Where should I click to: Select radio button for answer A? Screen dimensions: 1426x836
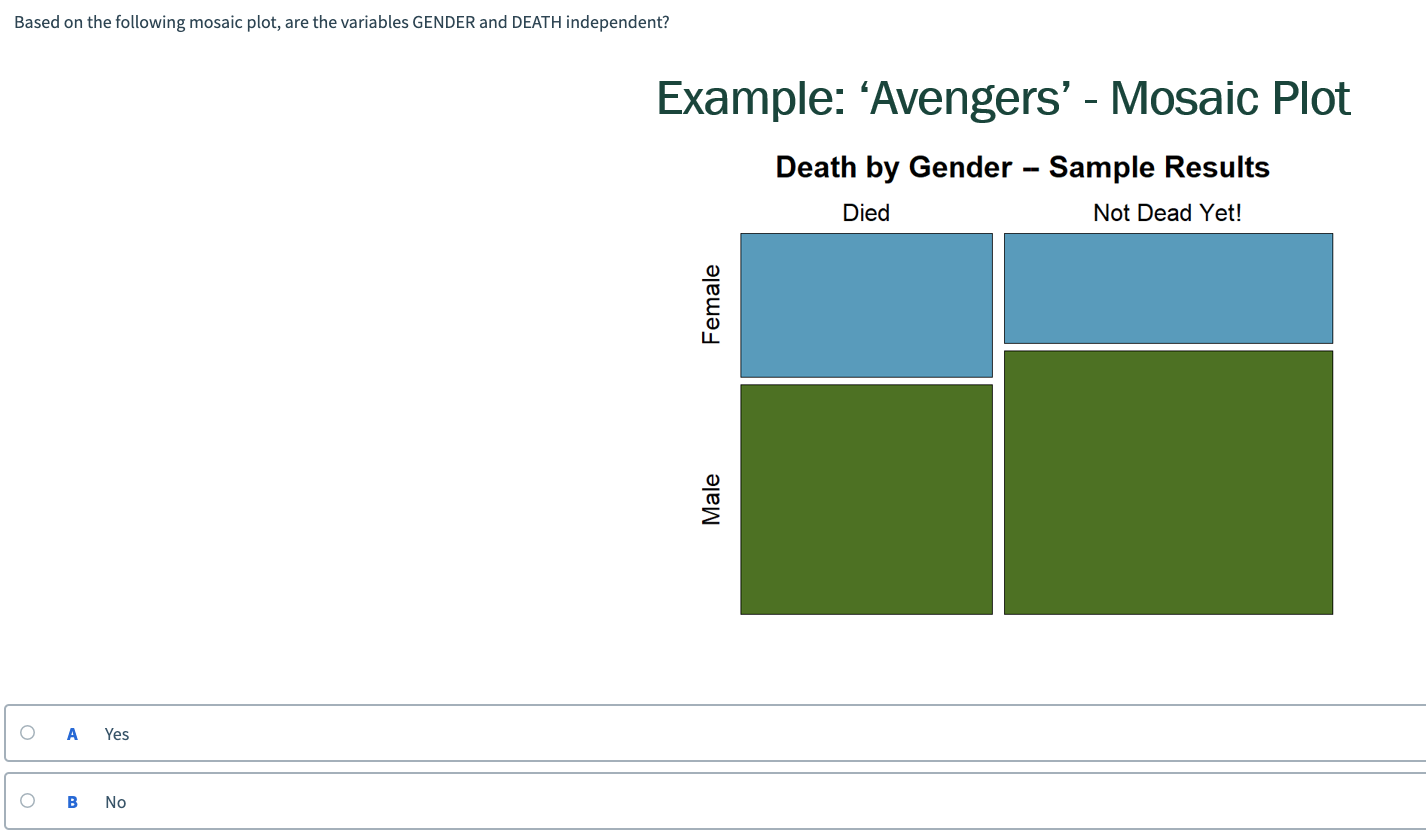(27, 733)
